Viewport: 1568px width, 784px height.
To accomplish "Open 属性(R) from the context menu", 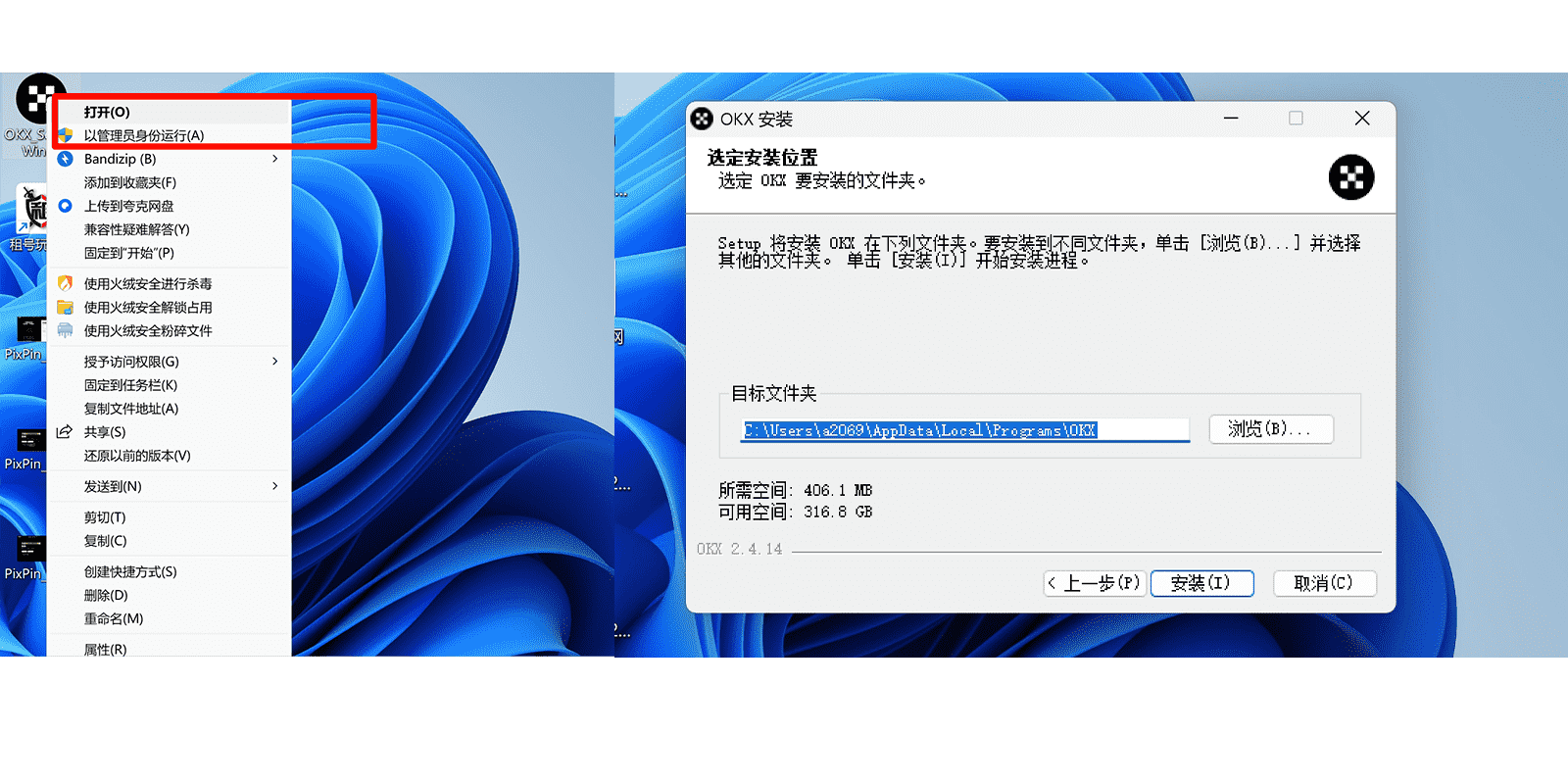I will point(105,649).
